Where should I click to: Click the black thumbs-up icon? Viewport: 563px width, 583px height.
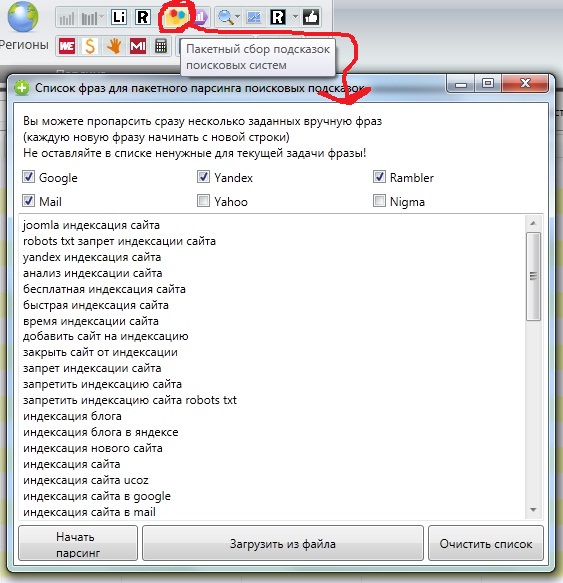pos(311,17)
